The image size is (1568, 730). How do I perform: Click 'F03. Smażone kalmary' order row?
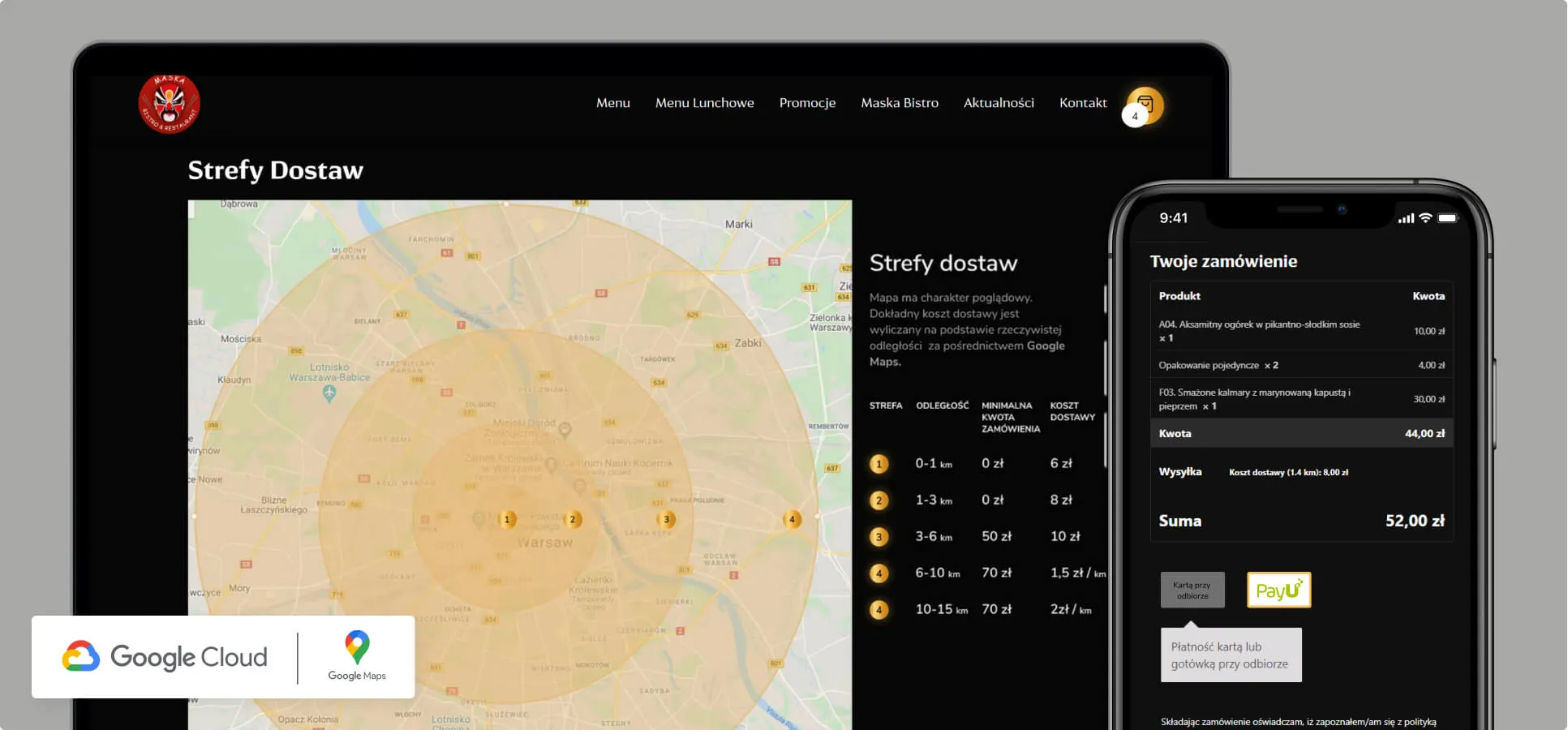(1301, 399)
